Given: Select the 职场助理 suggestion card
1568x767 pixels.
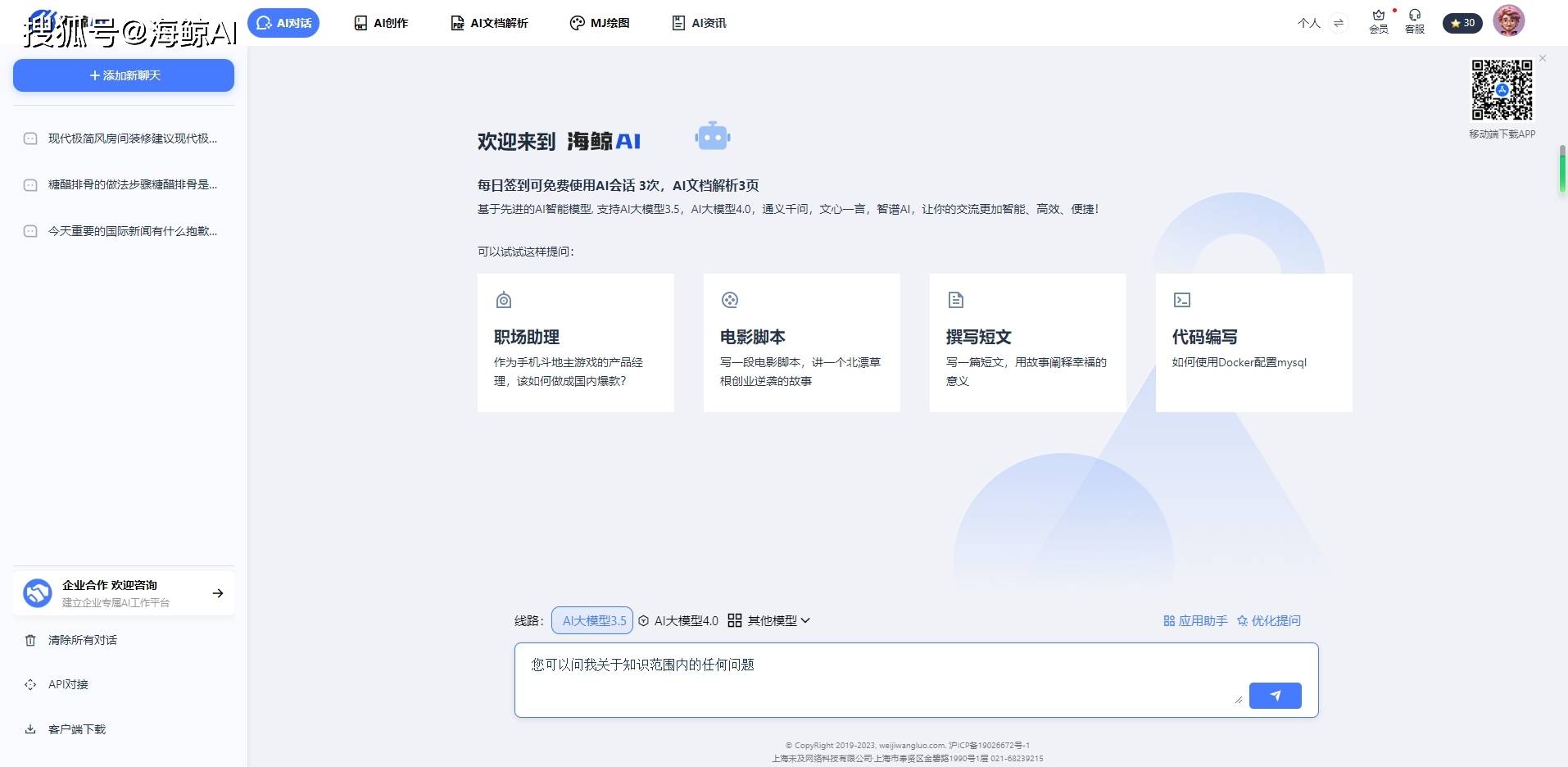Looking at the screenshot, I should 576,343.
